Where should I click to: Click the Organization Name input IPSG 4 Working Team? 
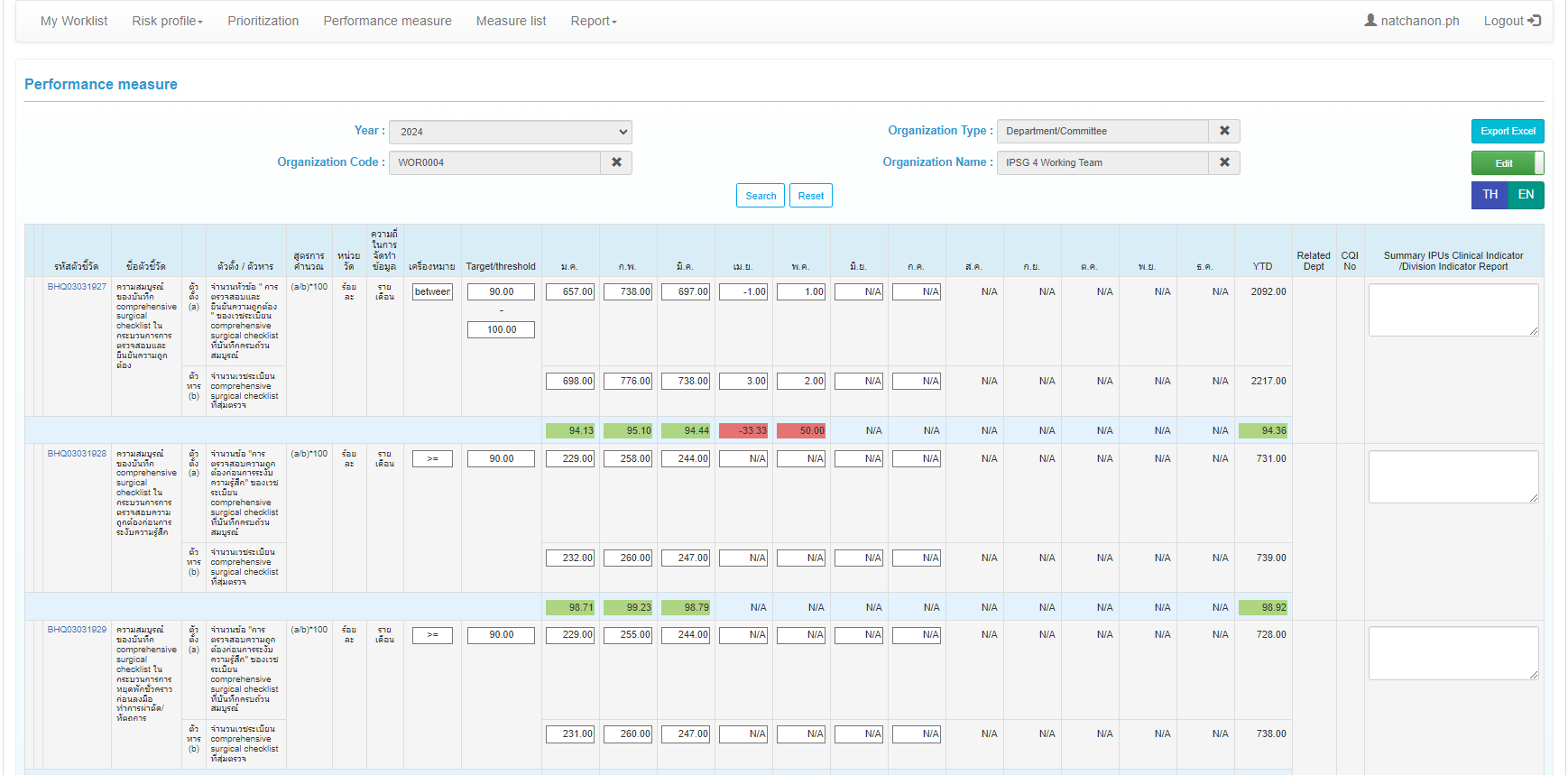[1102, 162]
